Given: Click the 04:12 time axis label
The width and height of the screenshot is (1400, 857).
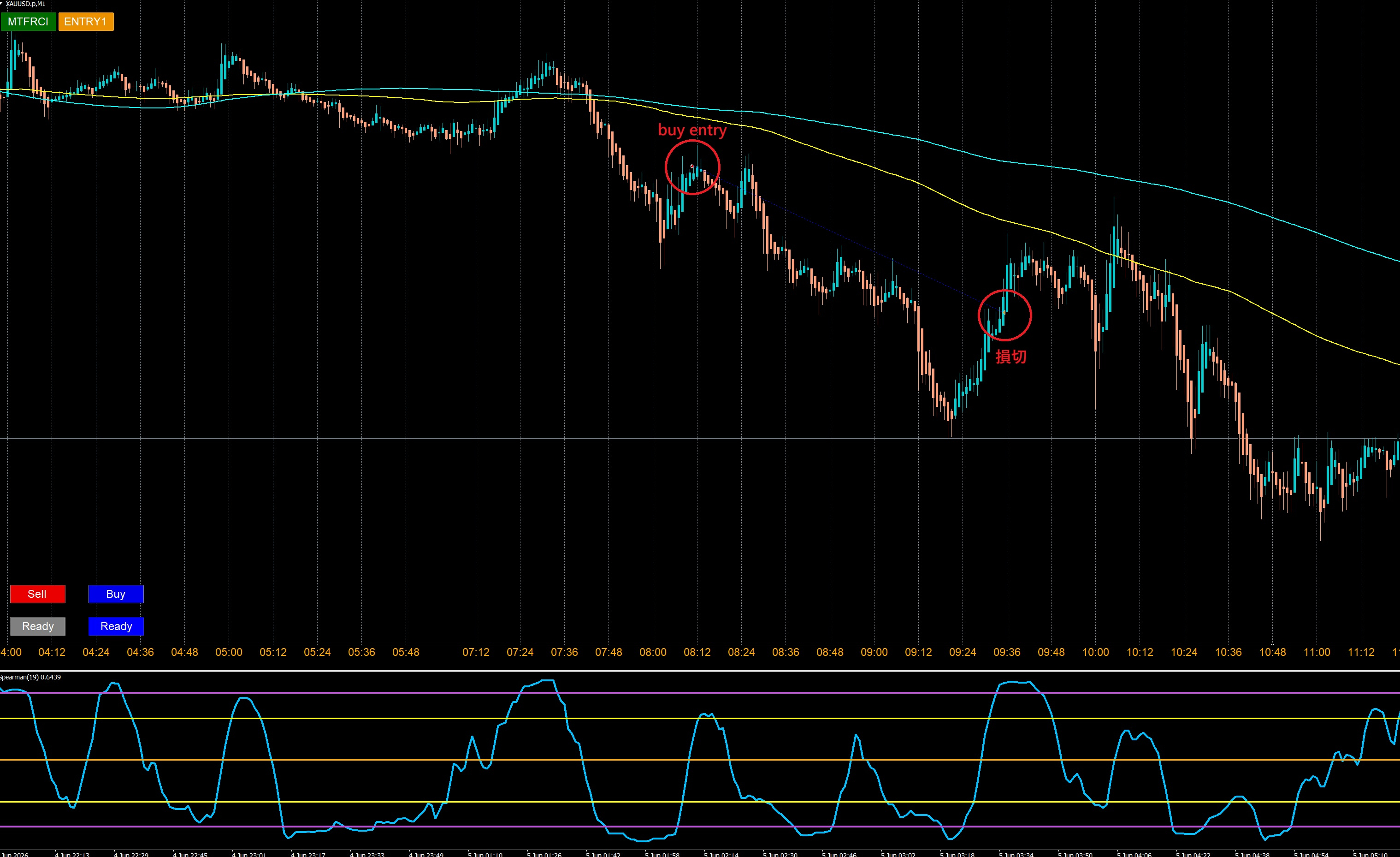Looking at the screenshot, I should pyautogui.click(x=52, y=652).
